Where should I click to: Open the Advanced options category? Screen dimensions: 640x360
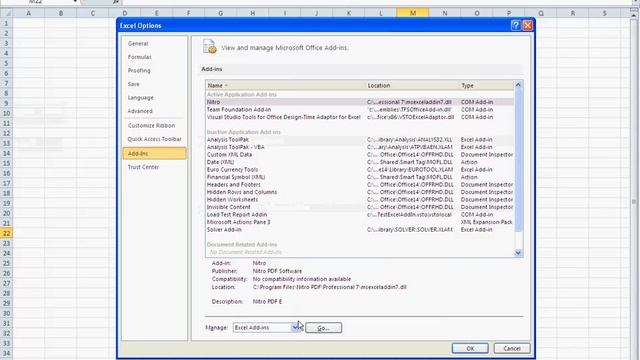(x=140, y=111)
